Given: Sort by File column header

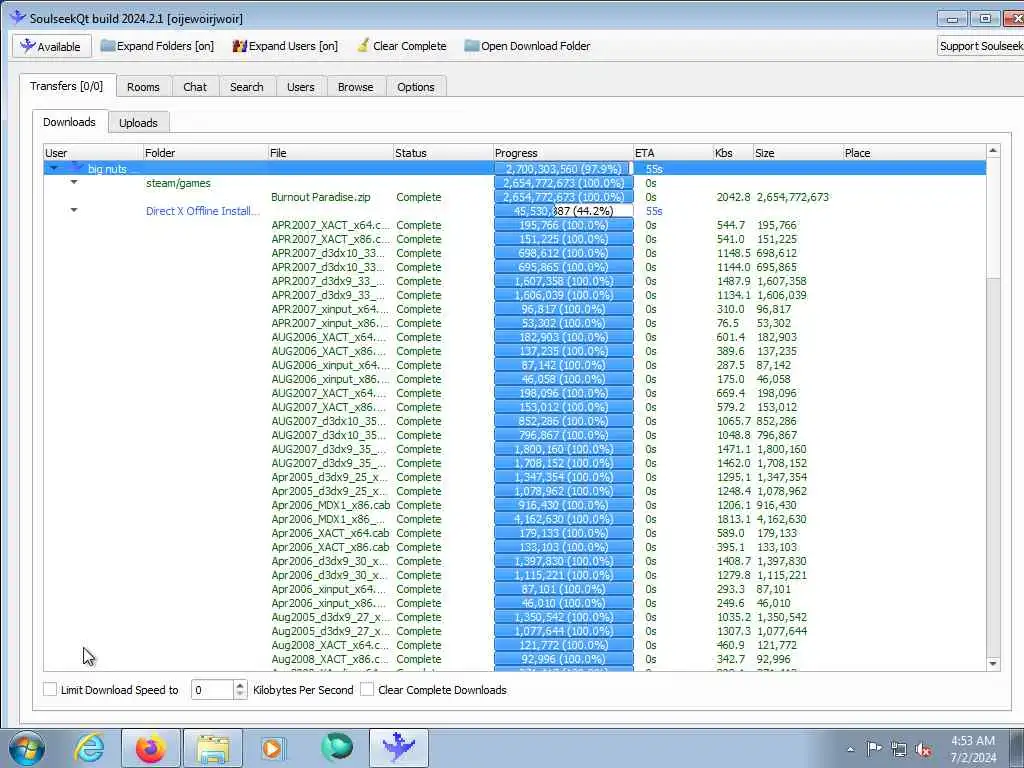Looking at the screenshot, I should [x=330, y=153].
